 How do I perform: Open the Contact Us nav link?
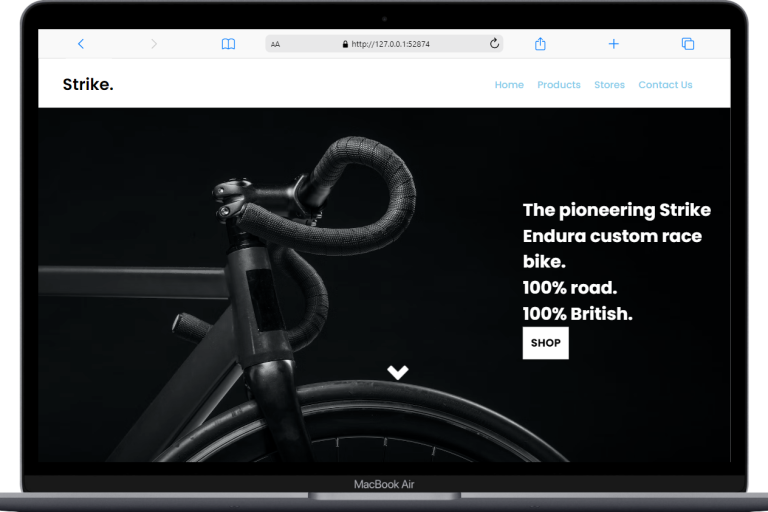(665, 85)
